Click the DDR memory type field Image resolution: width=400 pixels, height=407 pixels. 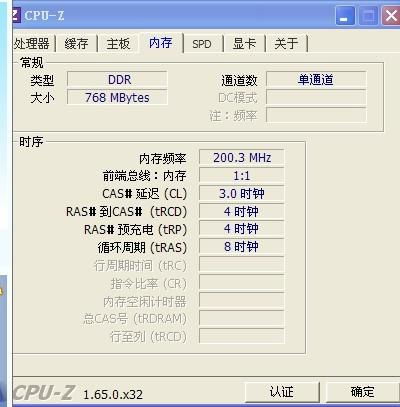click(x=117, y=80)
